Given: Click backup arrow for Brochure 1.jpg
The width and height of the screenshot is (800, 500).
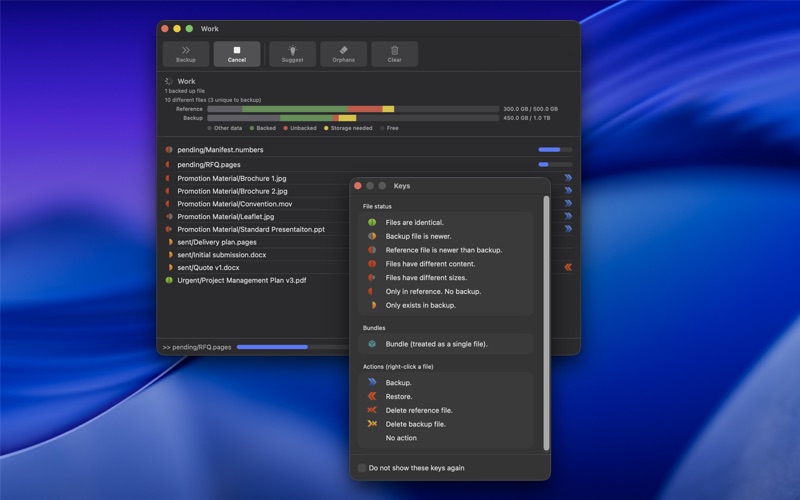Looking at the screenshot, I should tap(568, 178).
